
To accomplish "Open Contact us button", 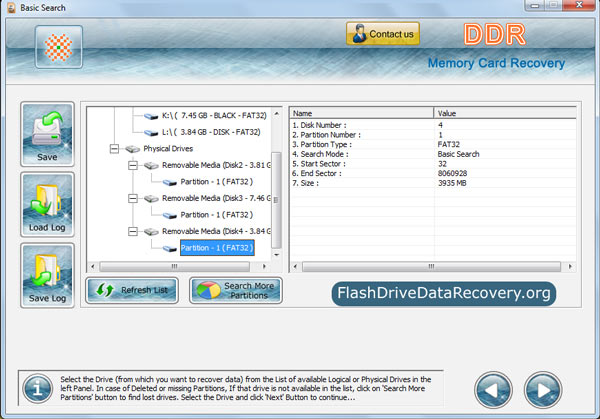I will (383, 34).
